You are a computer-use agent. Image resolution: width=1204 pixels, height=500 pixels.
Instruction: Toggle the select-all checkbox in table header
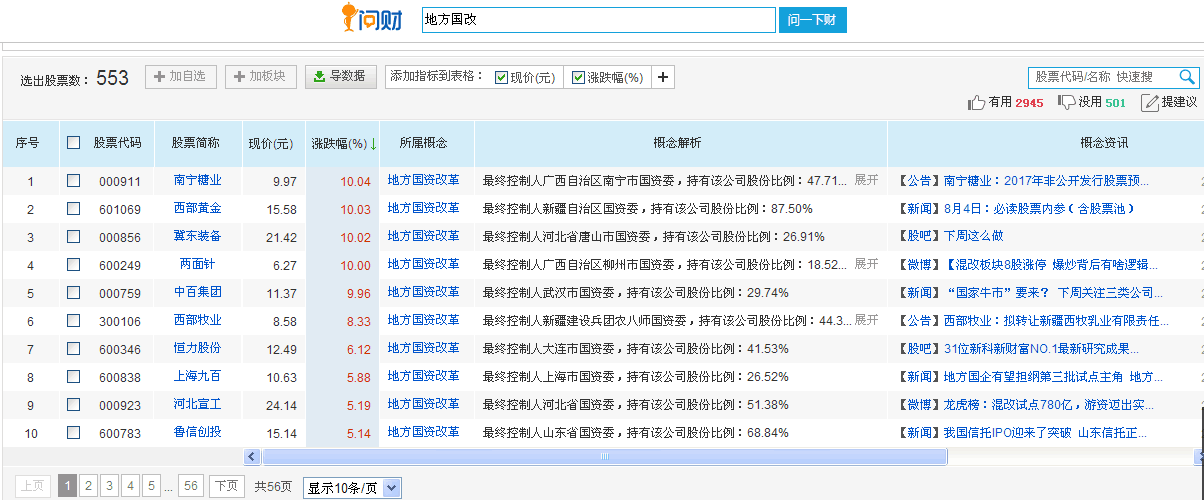point(73,143)
